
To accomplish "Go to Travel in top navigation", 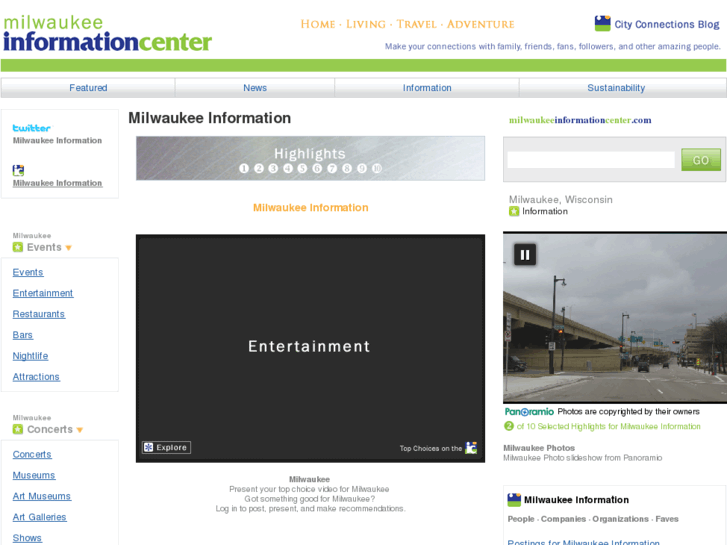I will tap(416, 24).
